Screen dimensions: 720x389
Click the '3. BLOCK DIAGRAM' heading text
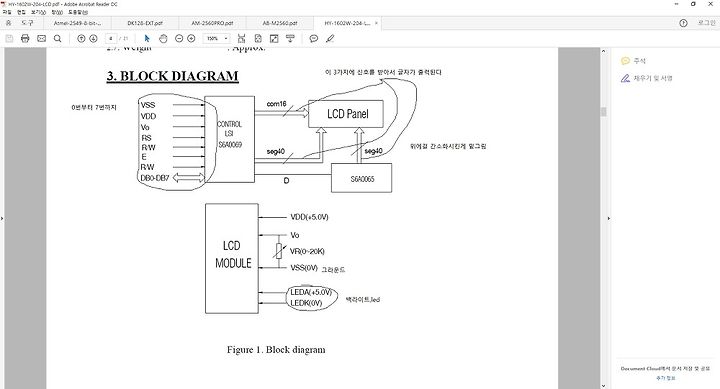tap(173, 76)
